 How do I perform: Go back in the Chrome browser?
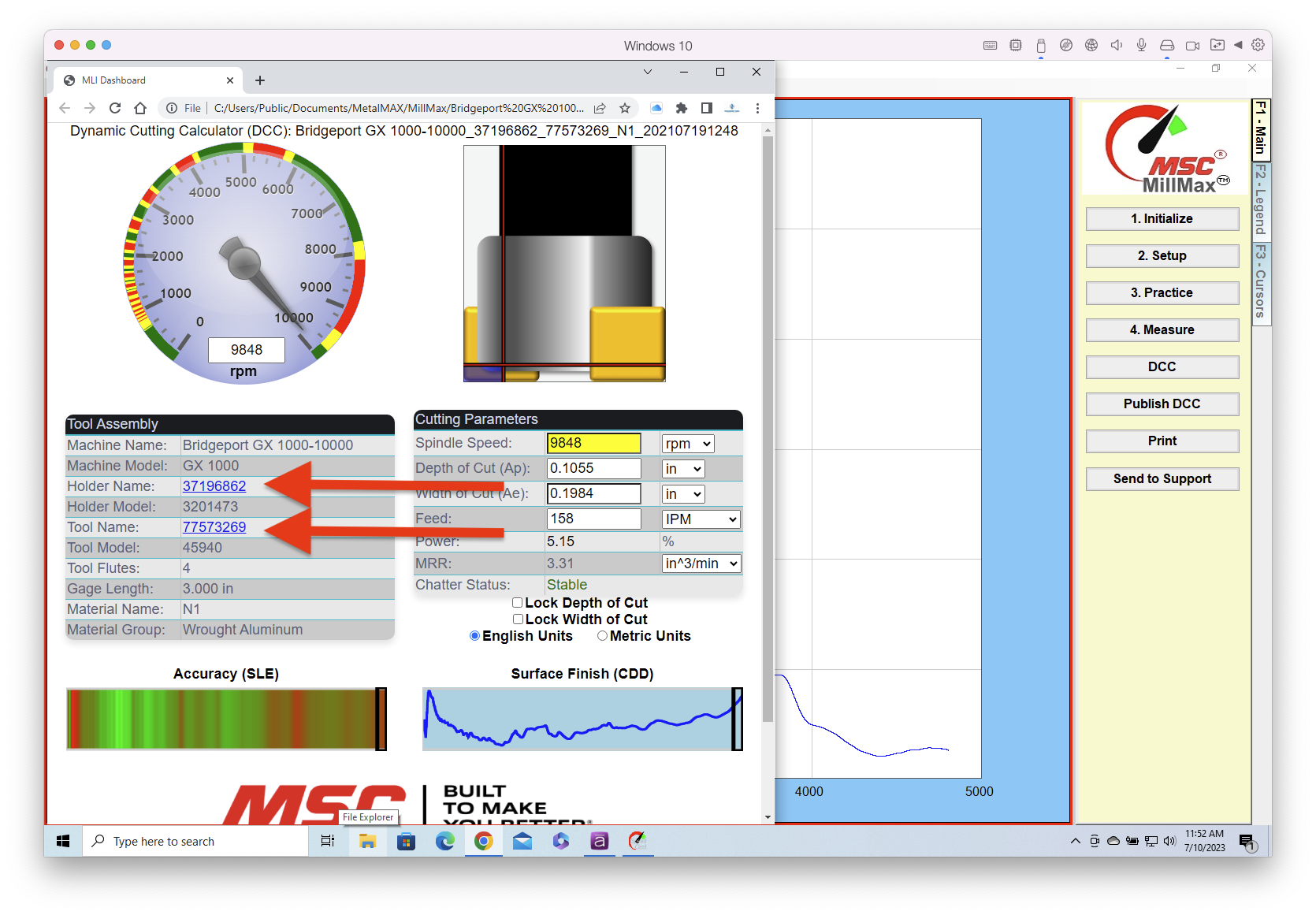click(x=65, y=108)
